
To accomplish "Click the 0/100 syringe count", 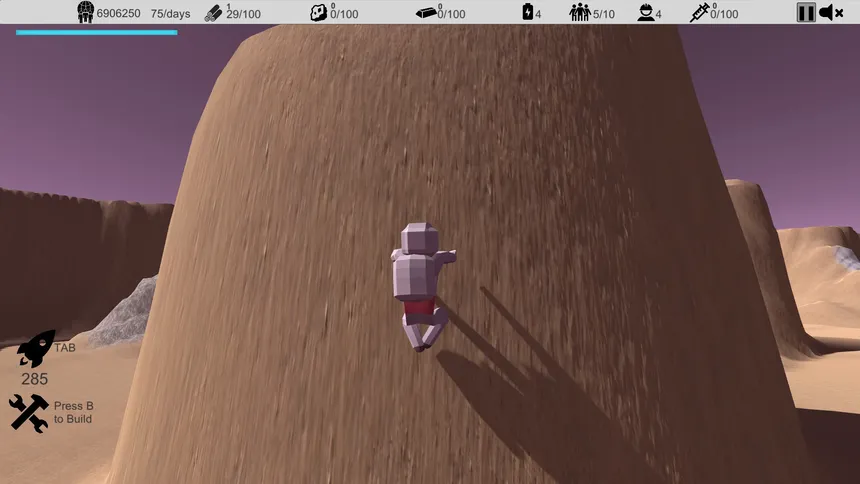I will tap(724, 14).
